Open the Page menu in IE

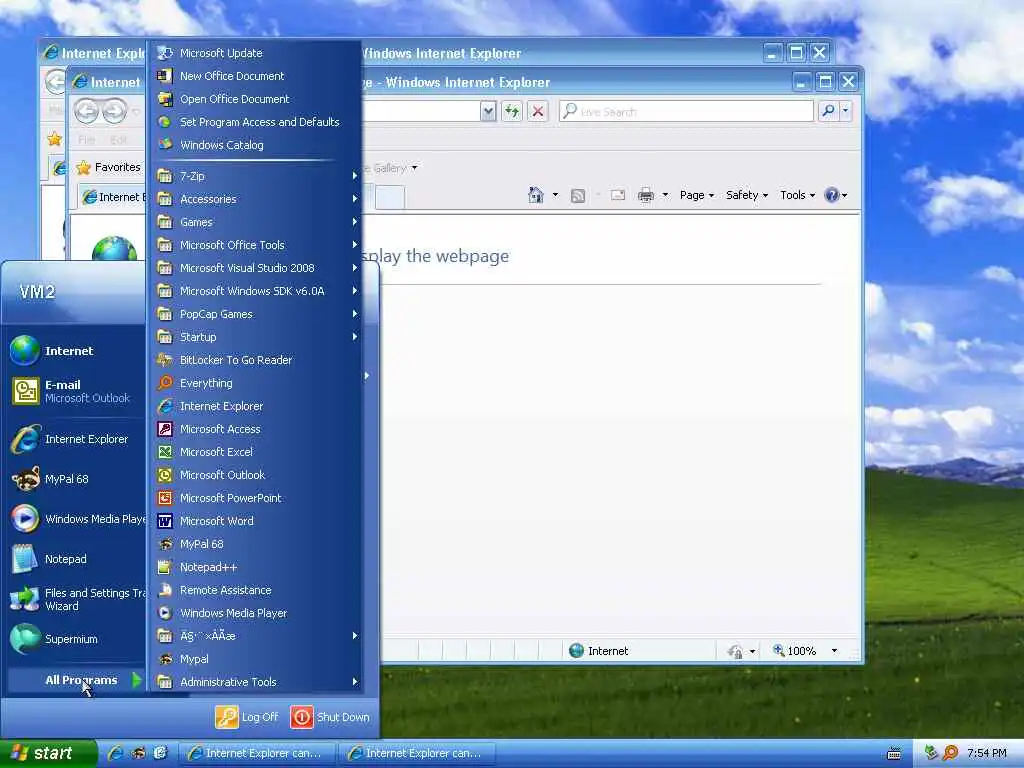point(697,195)
